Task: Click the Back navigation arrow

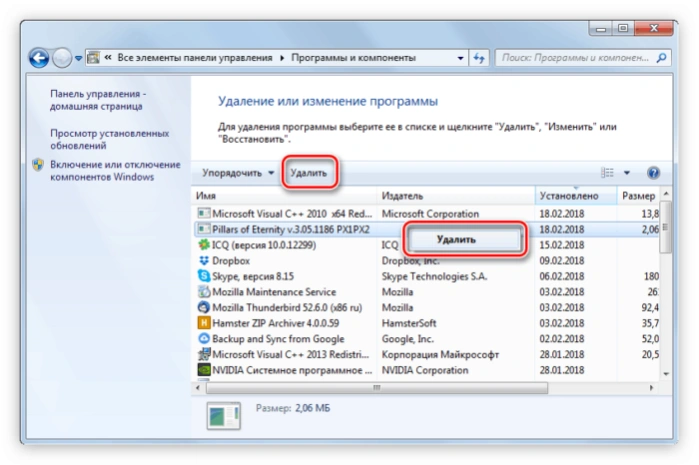Action: (x=39, y=58)
